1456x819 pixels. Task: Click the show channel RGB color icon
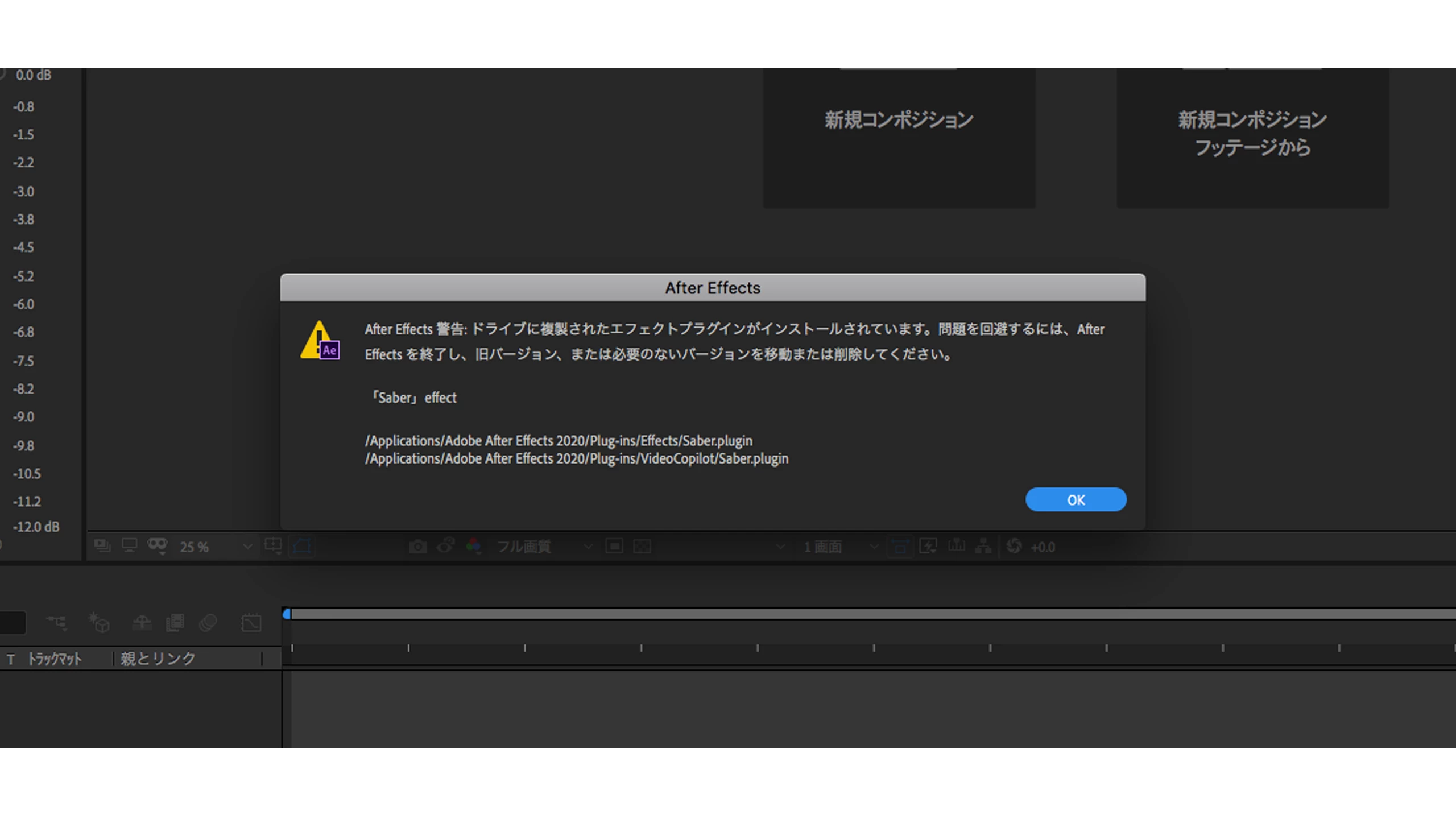point(473,547)
